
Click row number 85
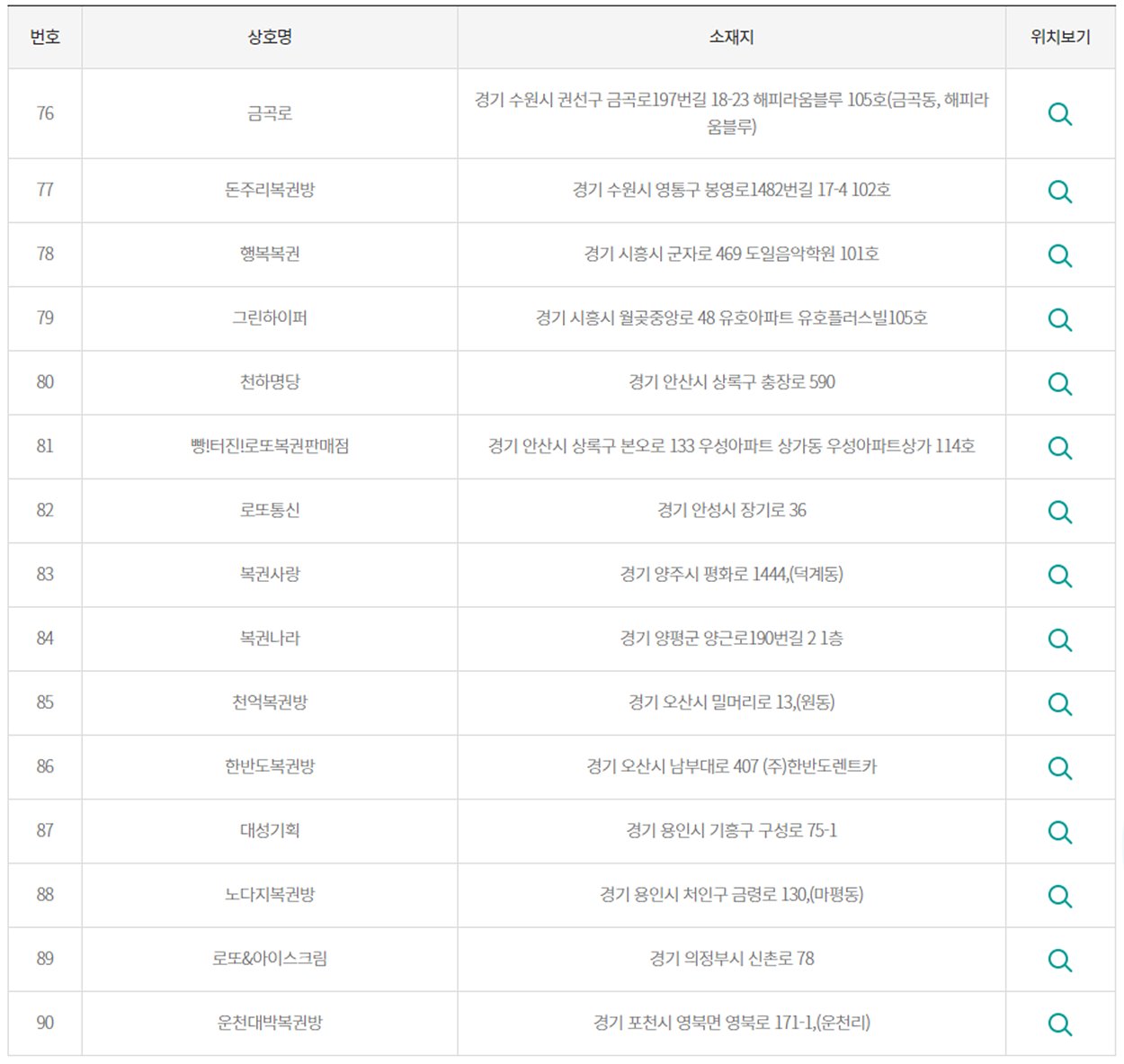click(x=45, y=702)
